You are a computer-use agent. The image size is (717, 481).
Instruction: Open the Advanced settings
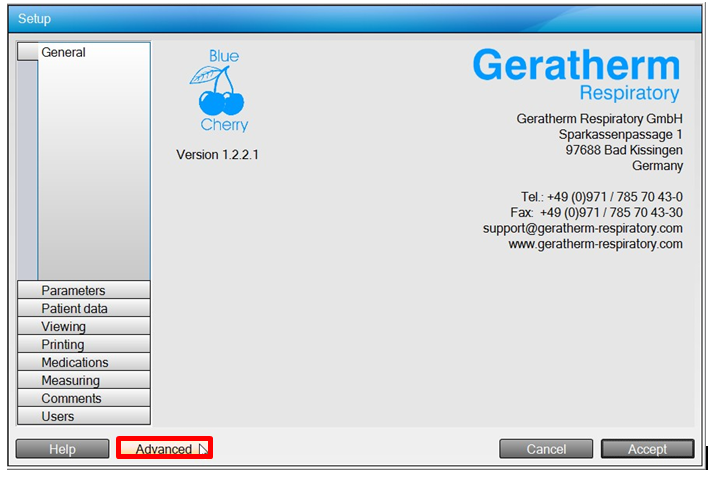click(x=164, y=449)
